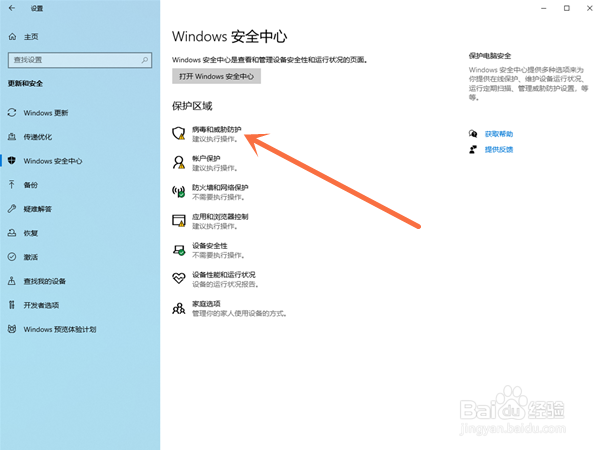Open the 激活 settings page

pos(31,257)
